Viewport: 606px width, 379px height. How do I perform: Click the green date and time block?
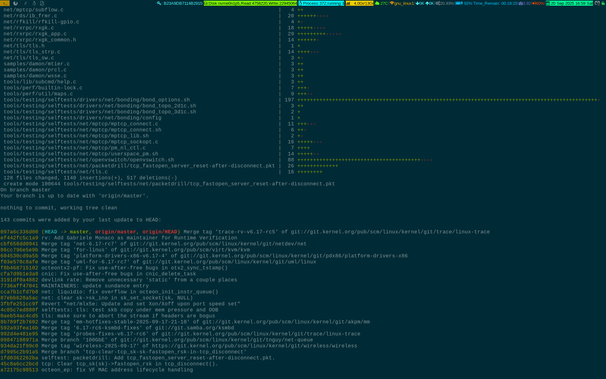pos(569,3)
